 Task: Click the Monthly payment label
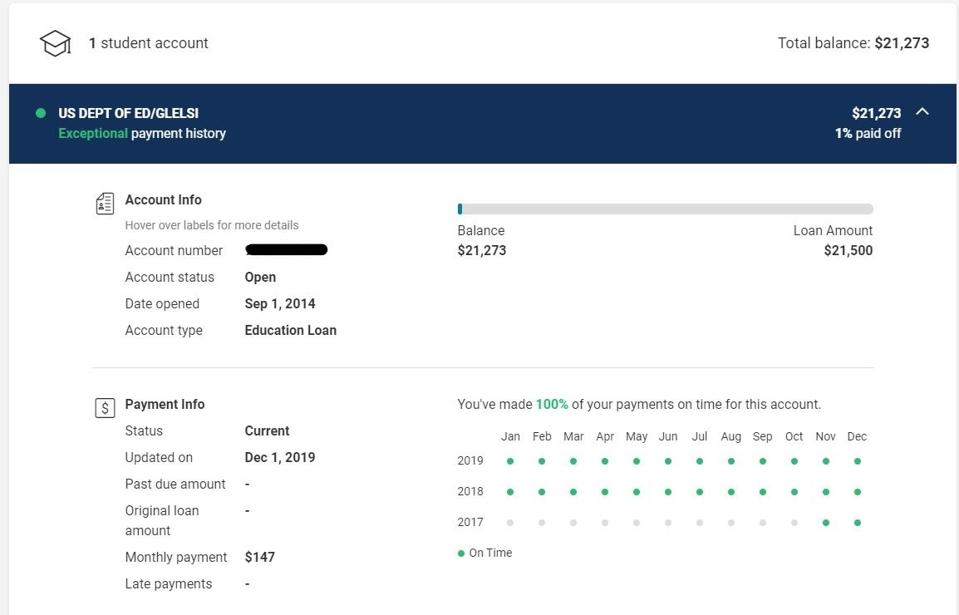tap(176, 557)
